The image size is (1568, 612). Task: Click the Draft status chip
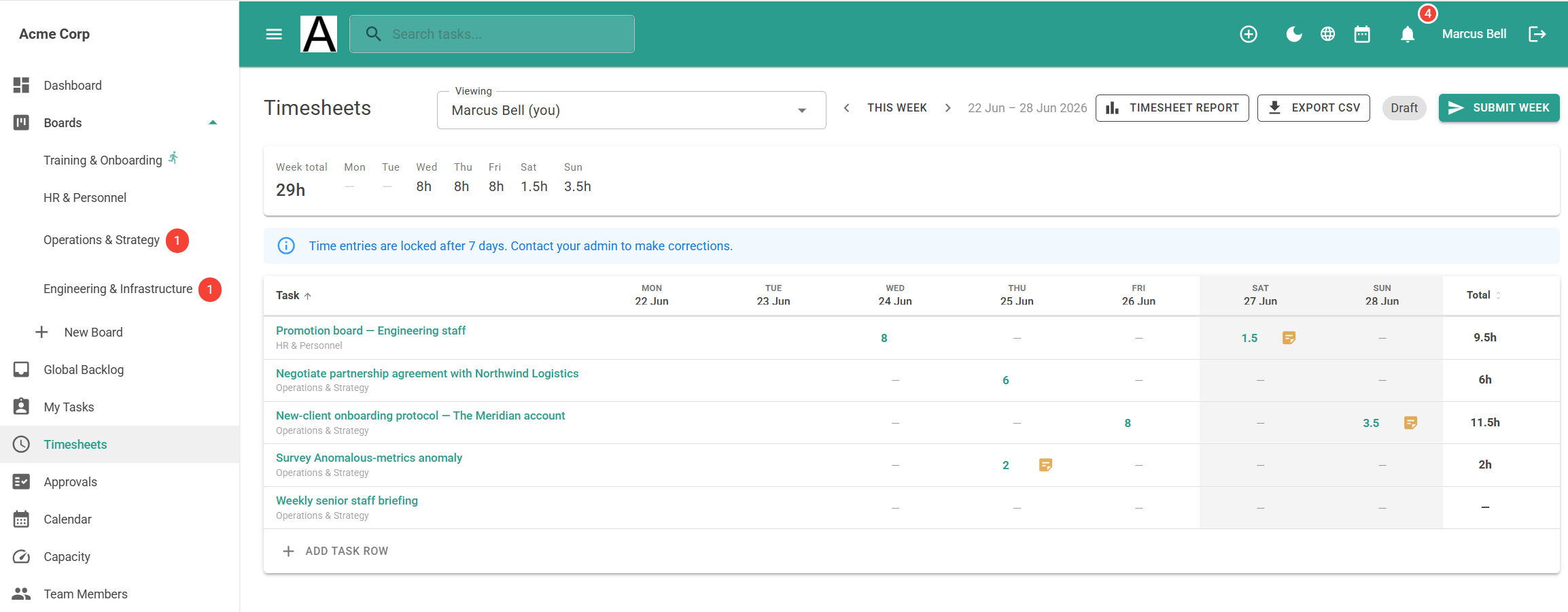pos(1404,108)
